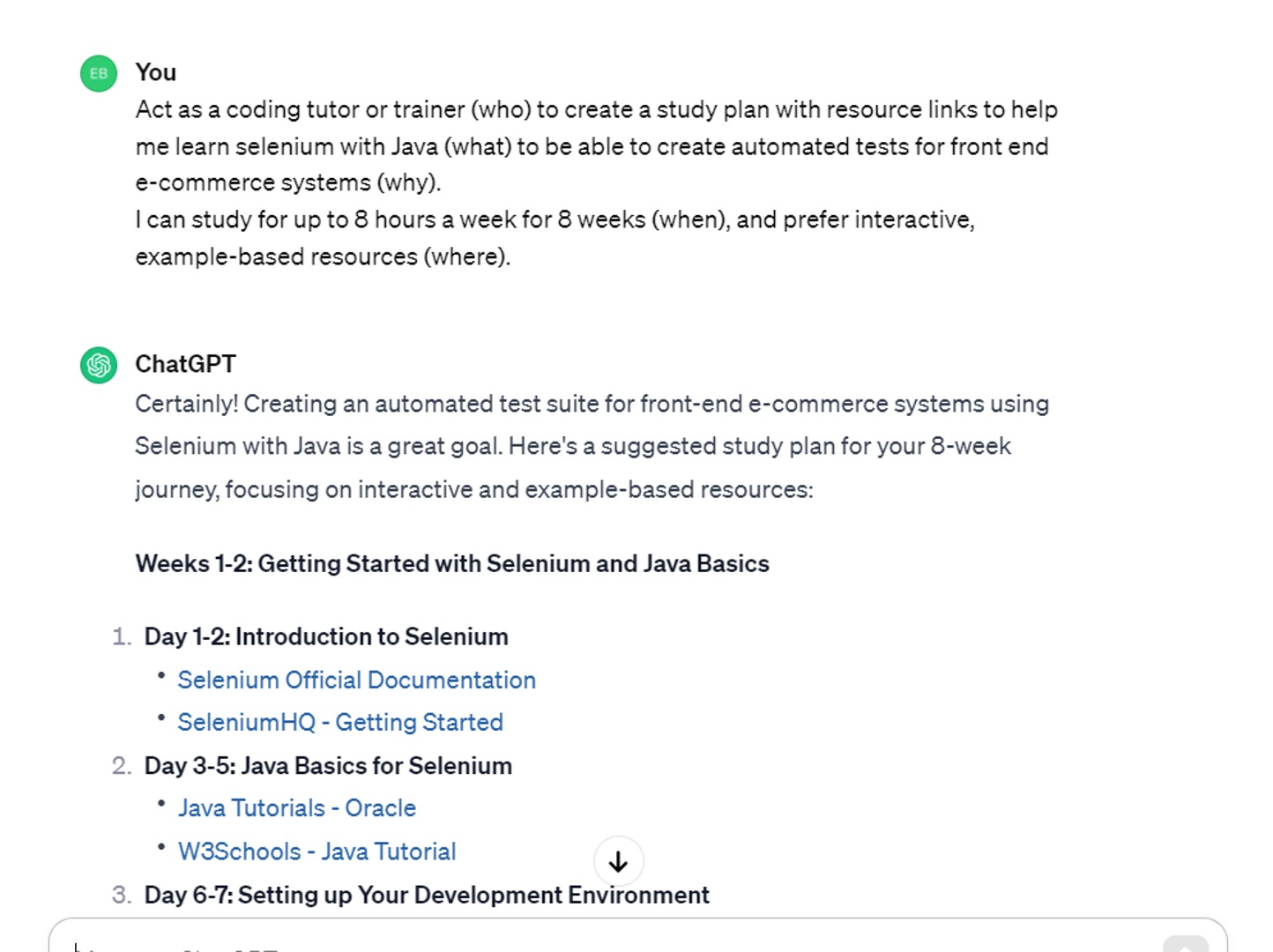Click the EB user avatar icon
Screen dimensions: 1273x952
[x=98, y=74]
